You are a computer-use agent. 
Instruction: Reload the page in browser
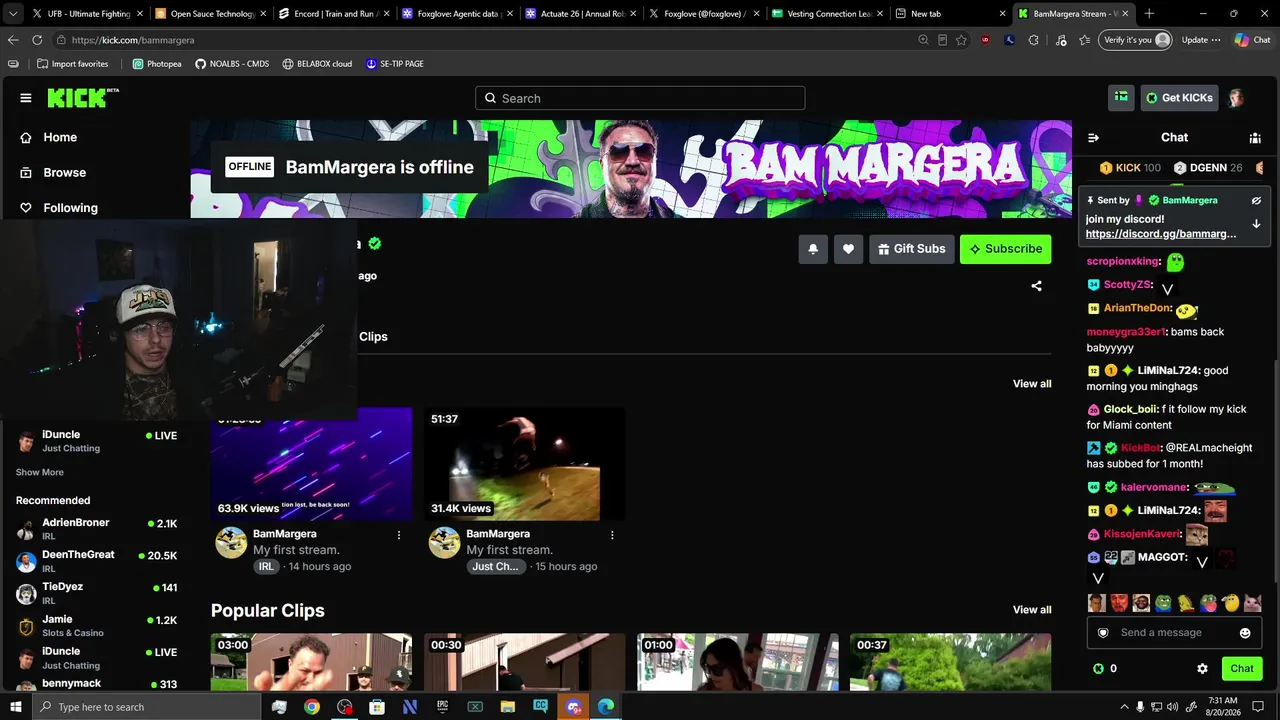coord(37,40)
